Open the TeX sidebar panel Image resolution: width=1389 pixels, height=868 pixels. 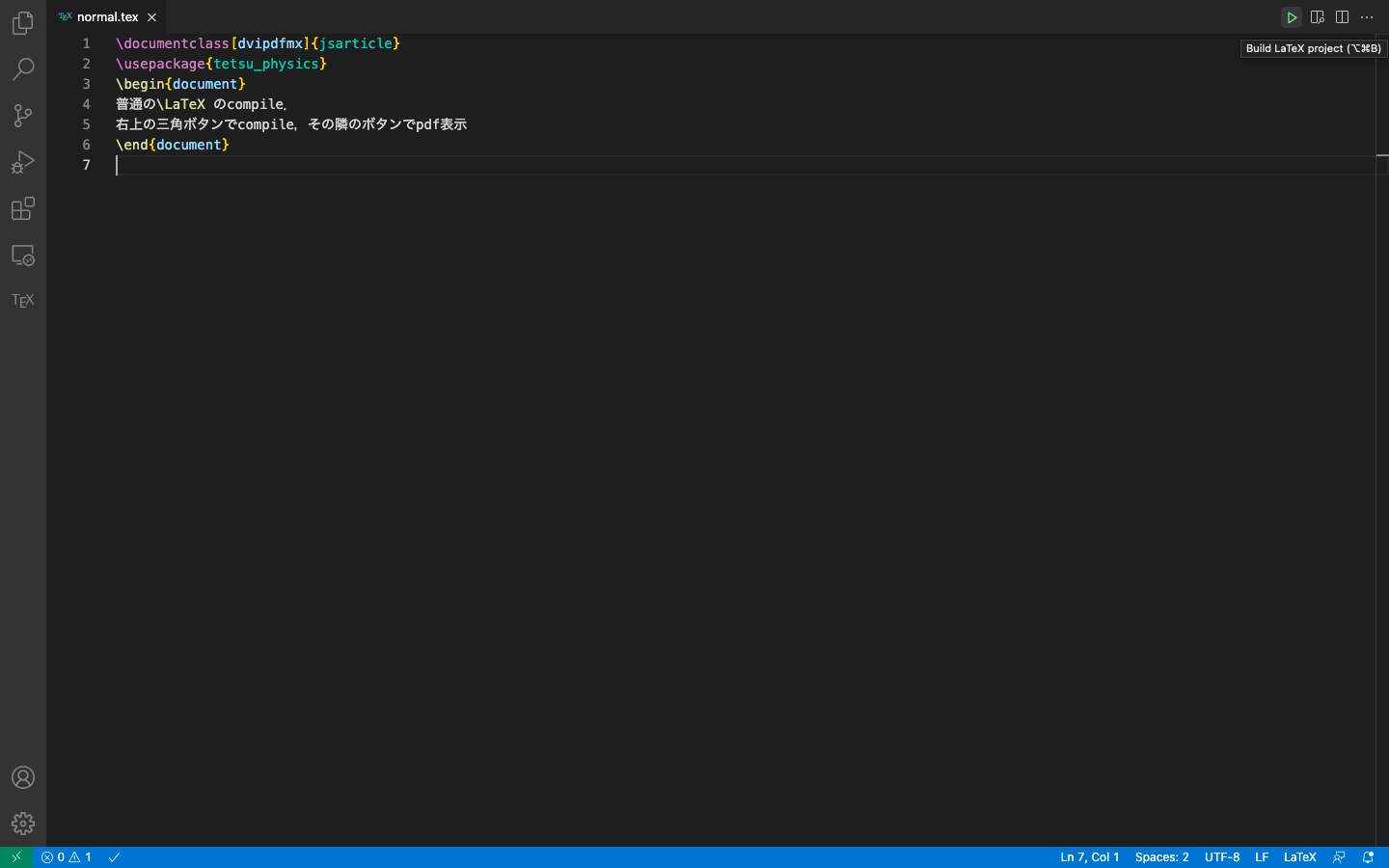[23, 301]
